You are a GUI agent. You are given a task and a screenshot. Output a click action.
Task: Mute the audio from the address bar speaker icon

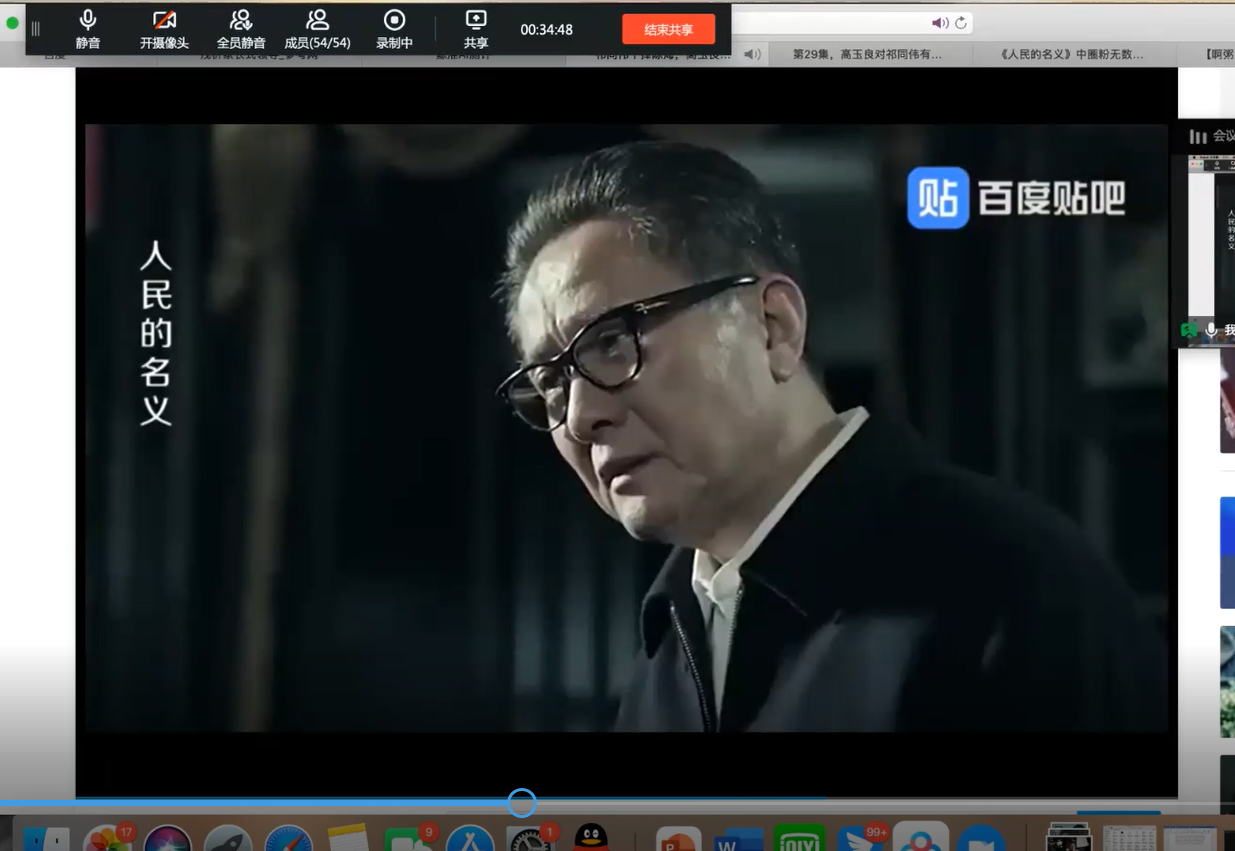tap(939, 23)
